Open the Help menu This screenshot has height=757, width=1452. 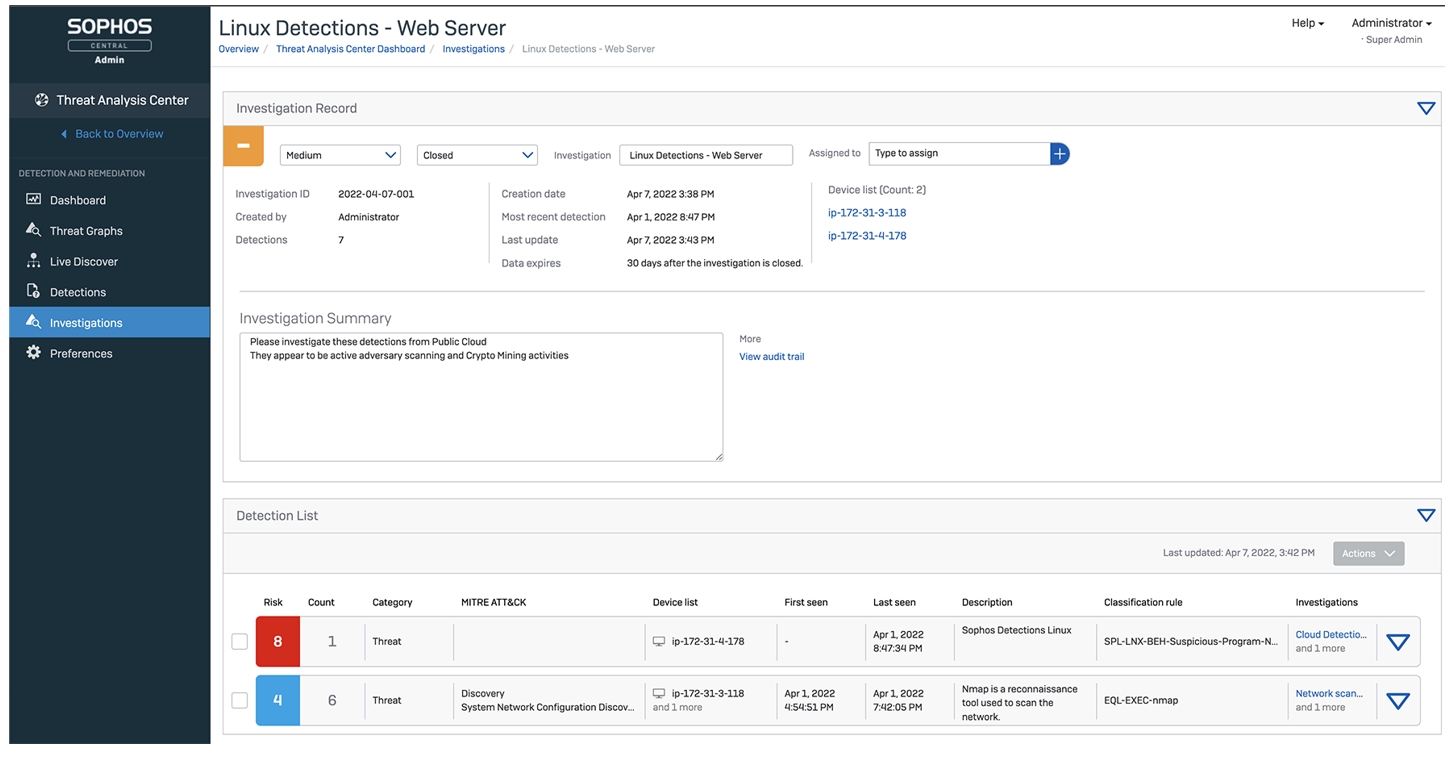tap(1308, 23)
